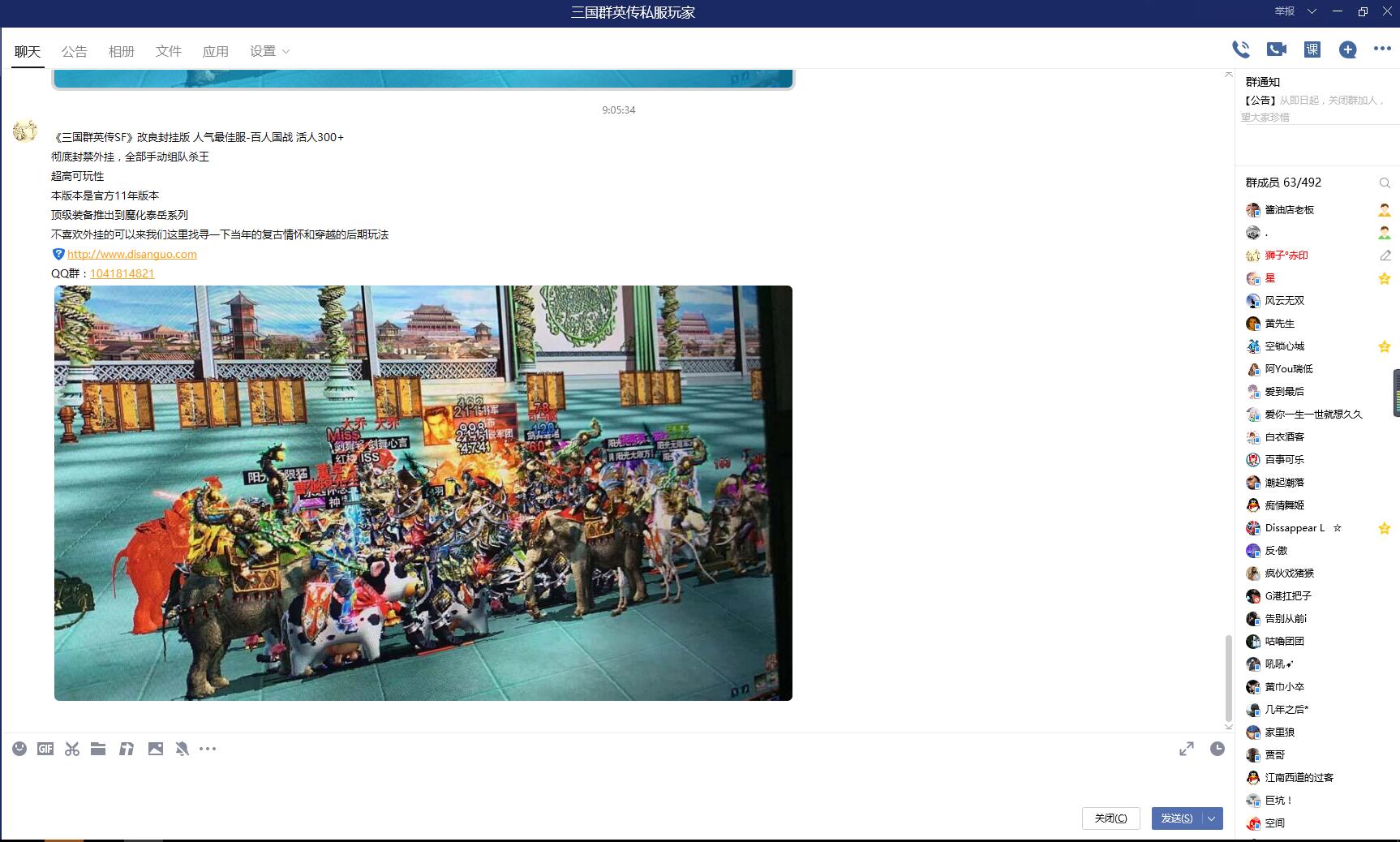Screen dimensions: 1400x842
Task: Open the send options dropdown arrow
Action: point(1212,818)
